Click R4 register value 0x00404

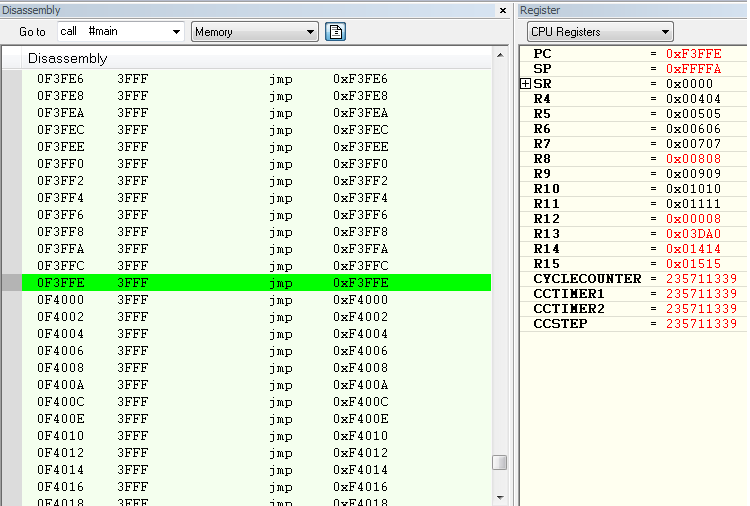[694, 99]
